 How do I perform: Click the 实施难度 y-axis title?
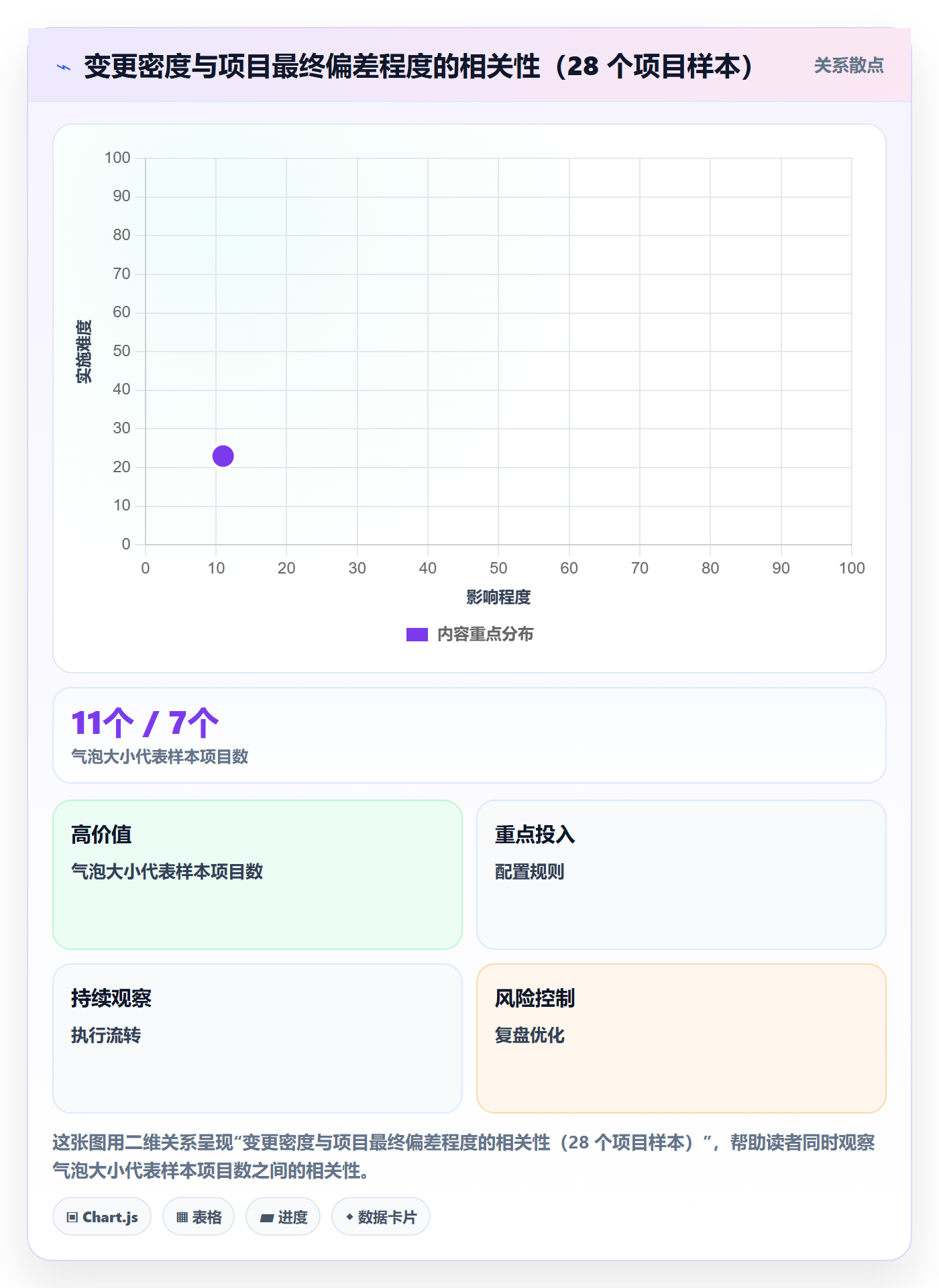[84, 352]
